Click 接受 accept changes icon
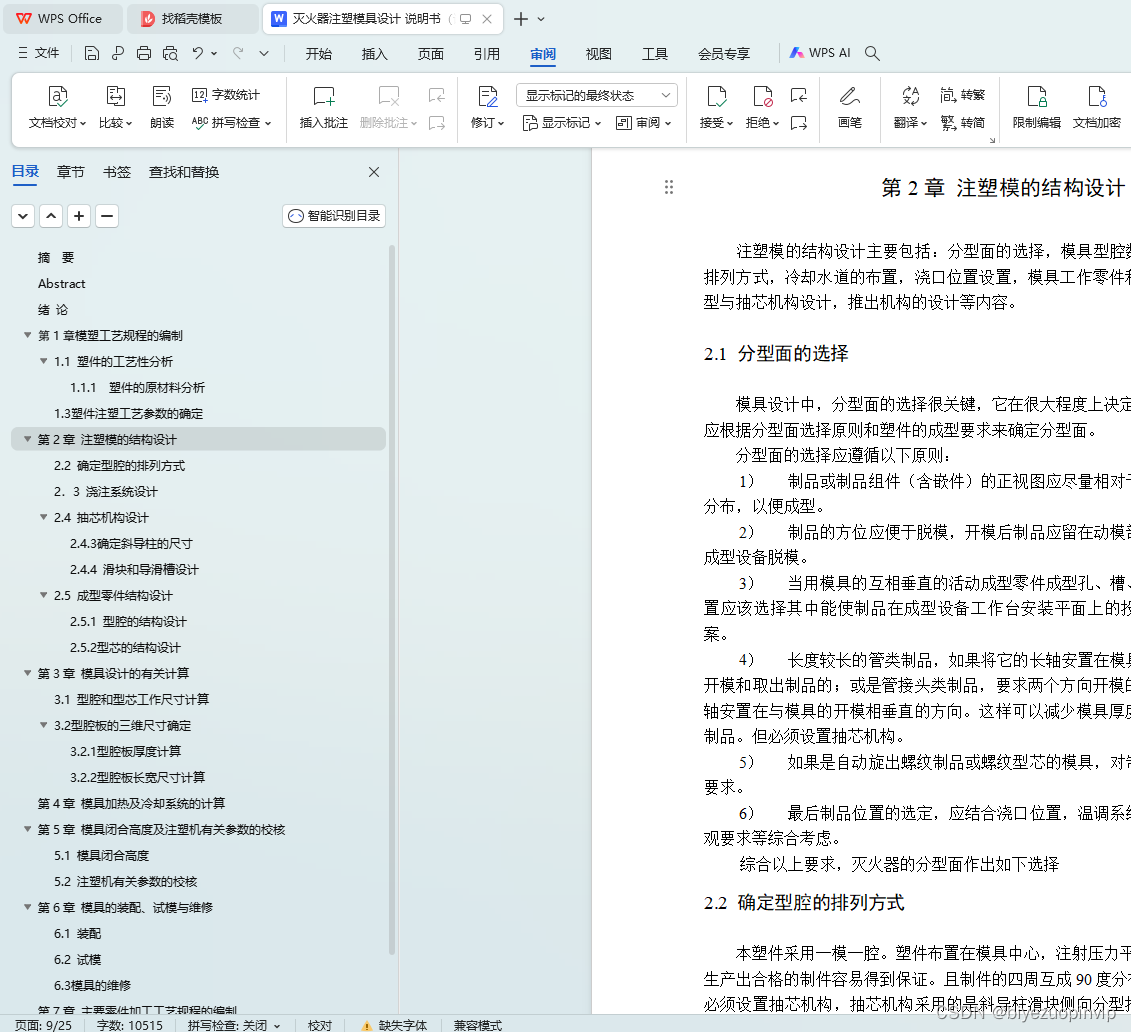Screen dimensions: 1131x1032 tap(716, 97)
